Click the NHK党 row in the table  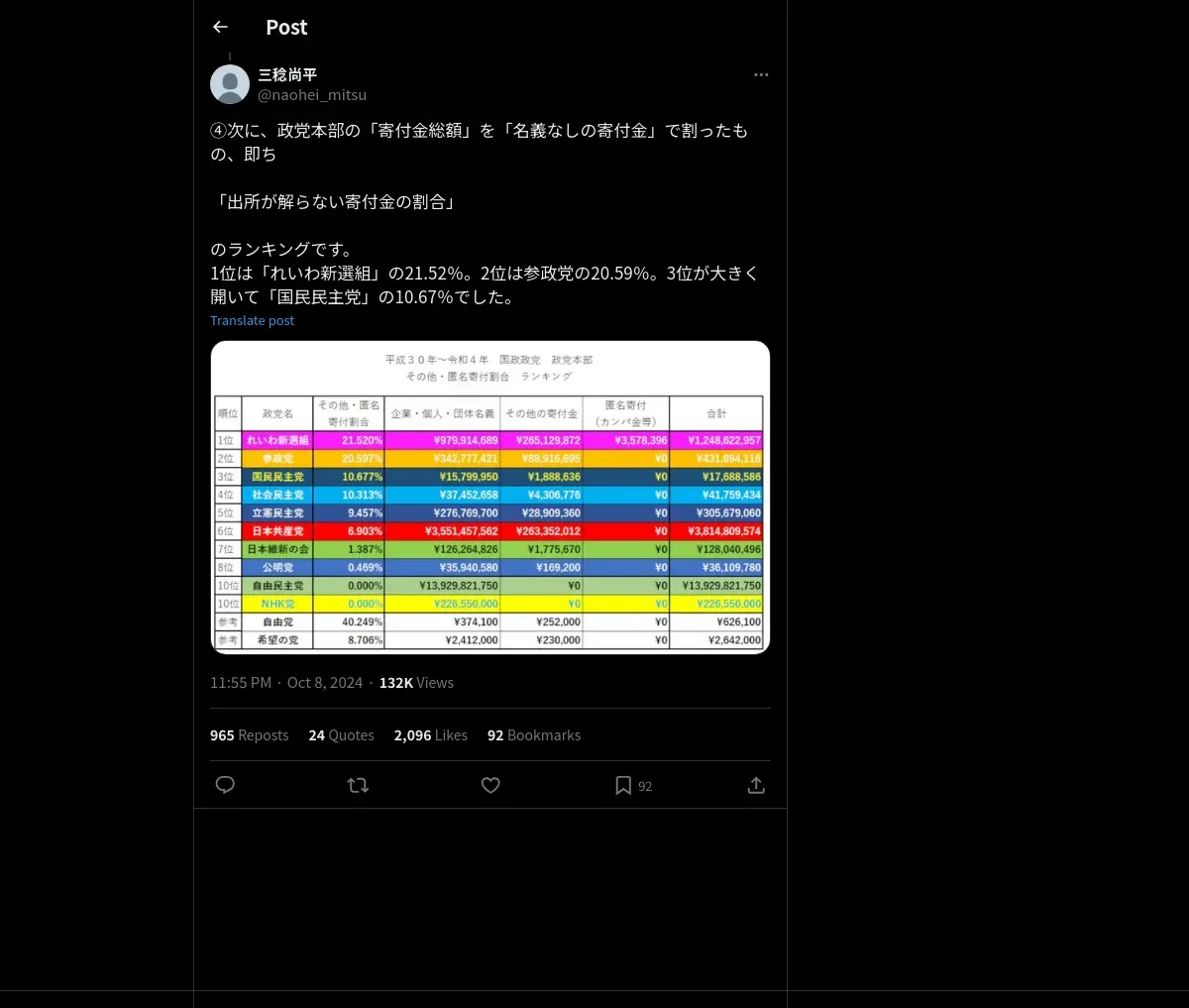(489, 604)
